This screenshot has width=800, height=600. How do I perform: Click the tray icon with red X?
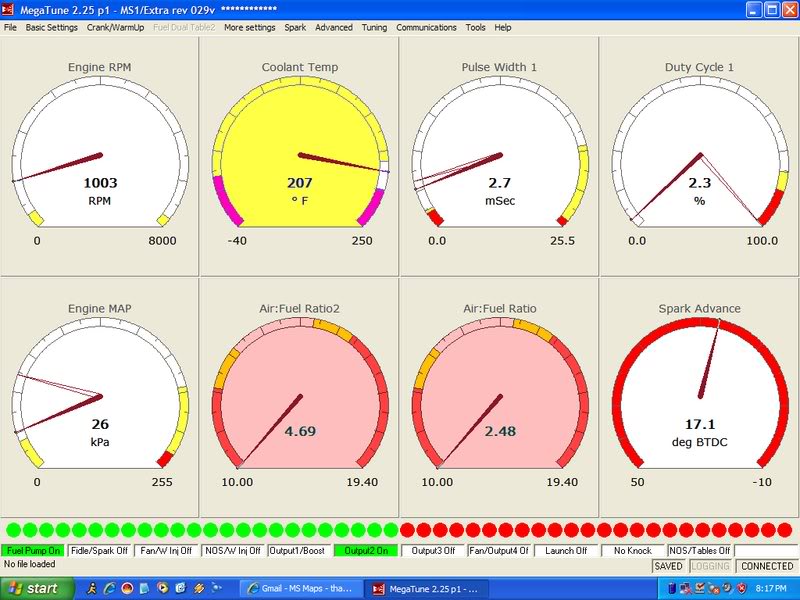pos(713,588)
